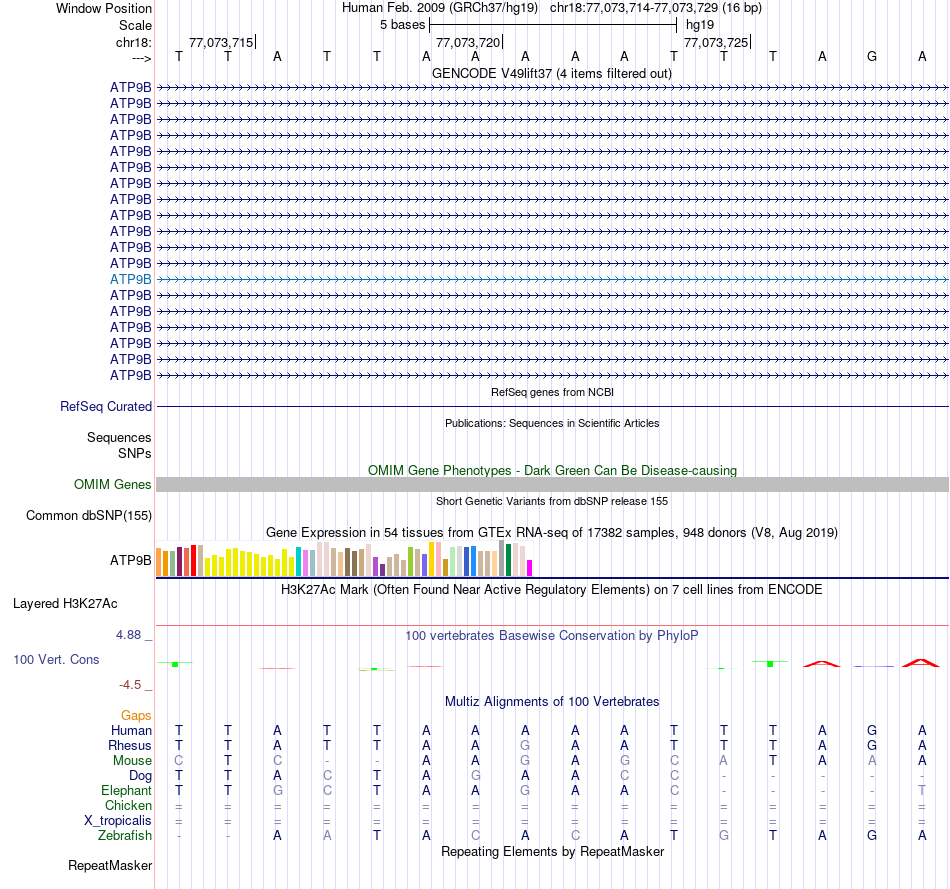
Task: Click the -4.5 PhyloP lower scale value
Action: (130, 685)
